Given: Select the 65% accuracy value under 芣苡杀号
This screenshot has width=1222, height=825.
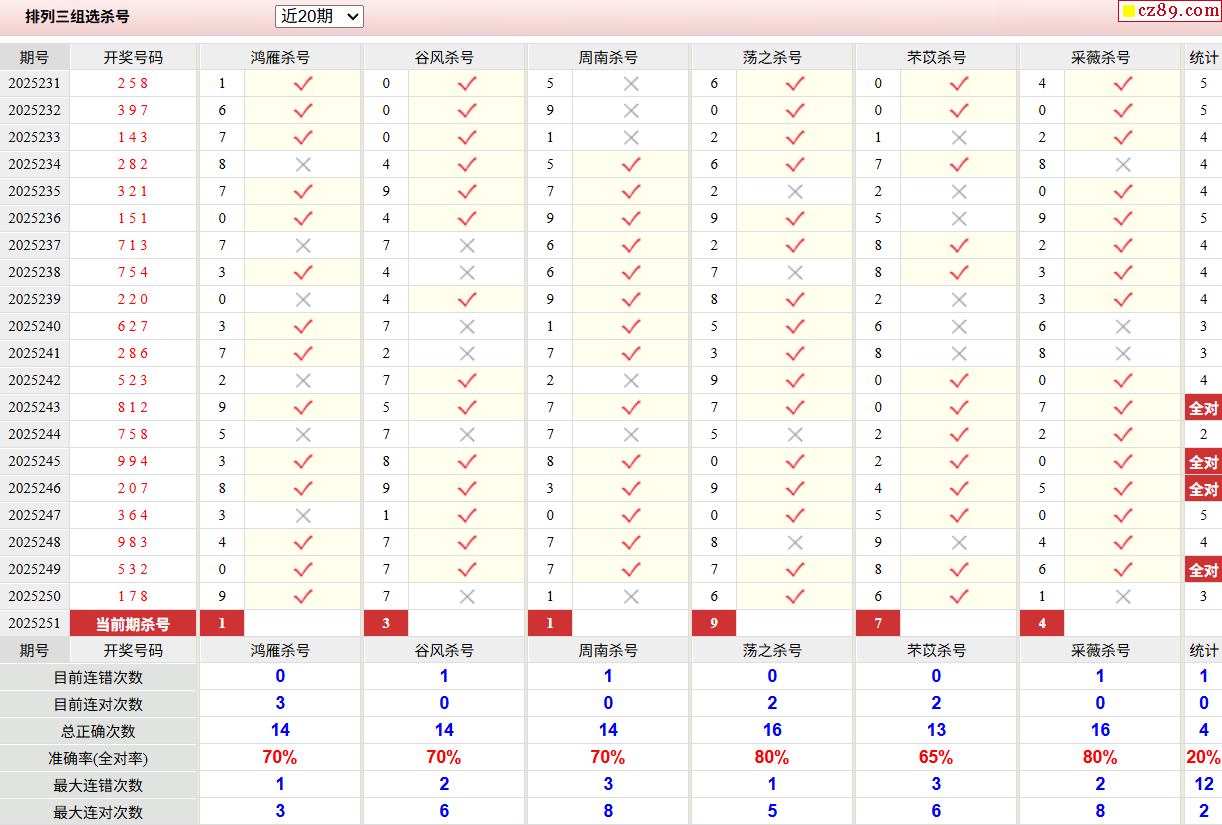Looking at the screenshot, I should click(x=936, y=757).
